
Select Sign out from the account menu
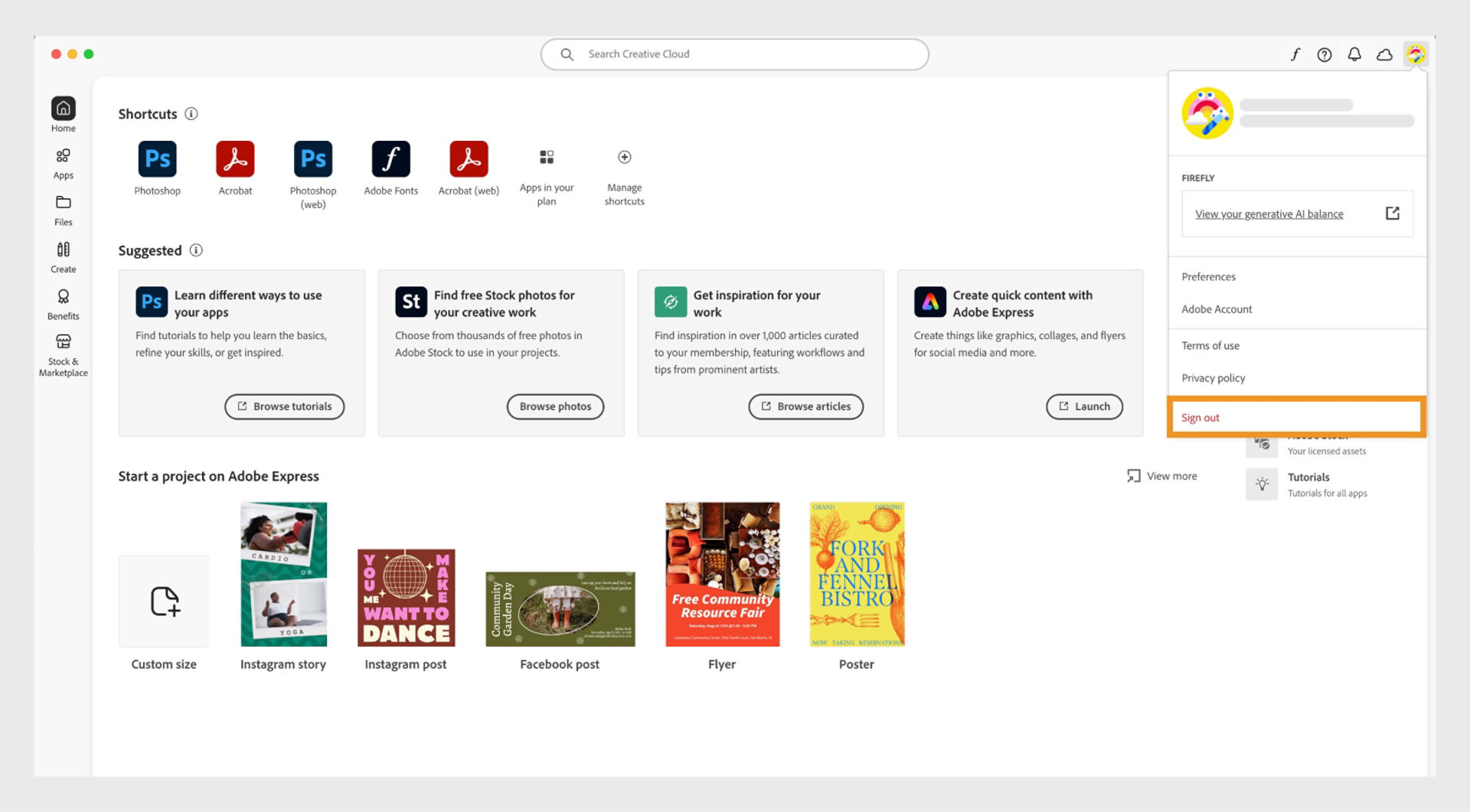(x=1200, y=417)
